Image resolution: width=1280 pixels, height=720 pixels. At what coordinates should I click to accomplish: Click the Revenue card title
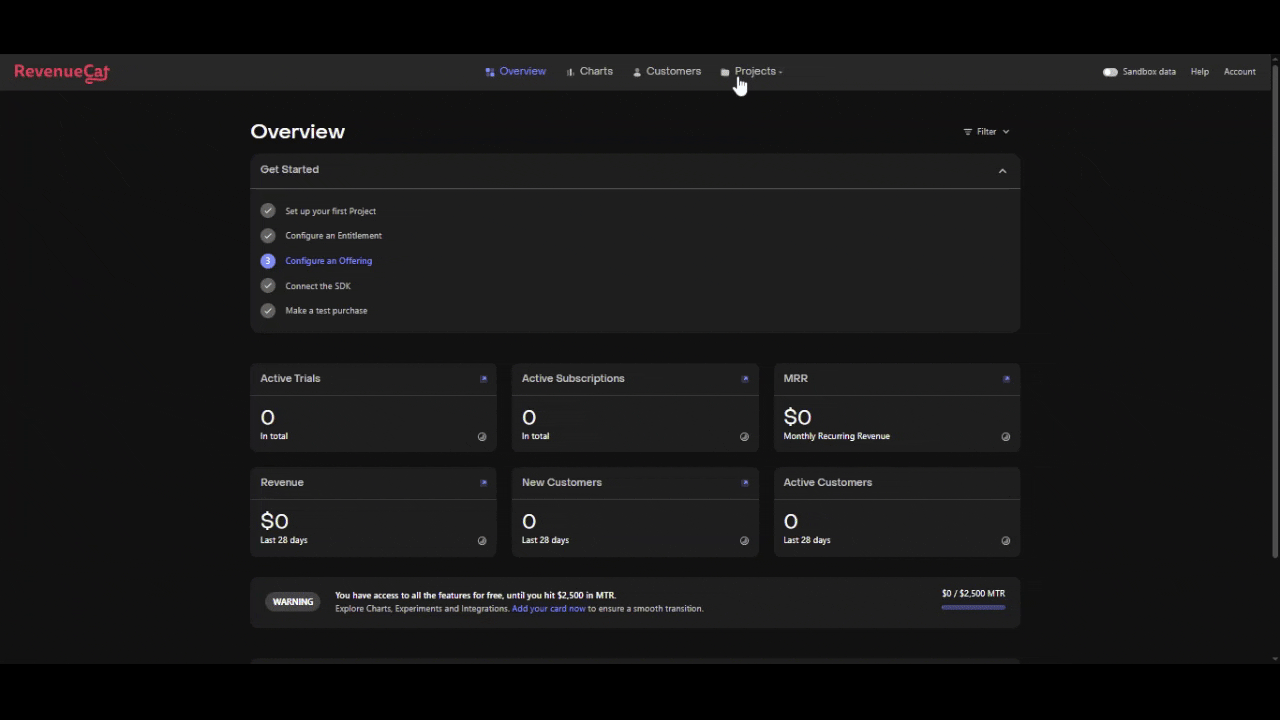click(x=282, y=482)
